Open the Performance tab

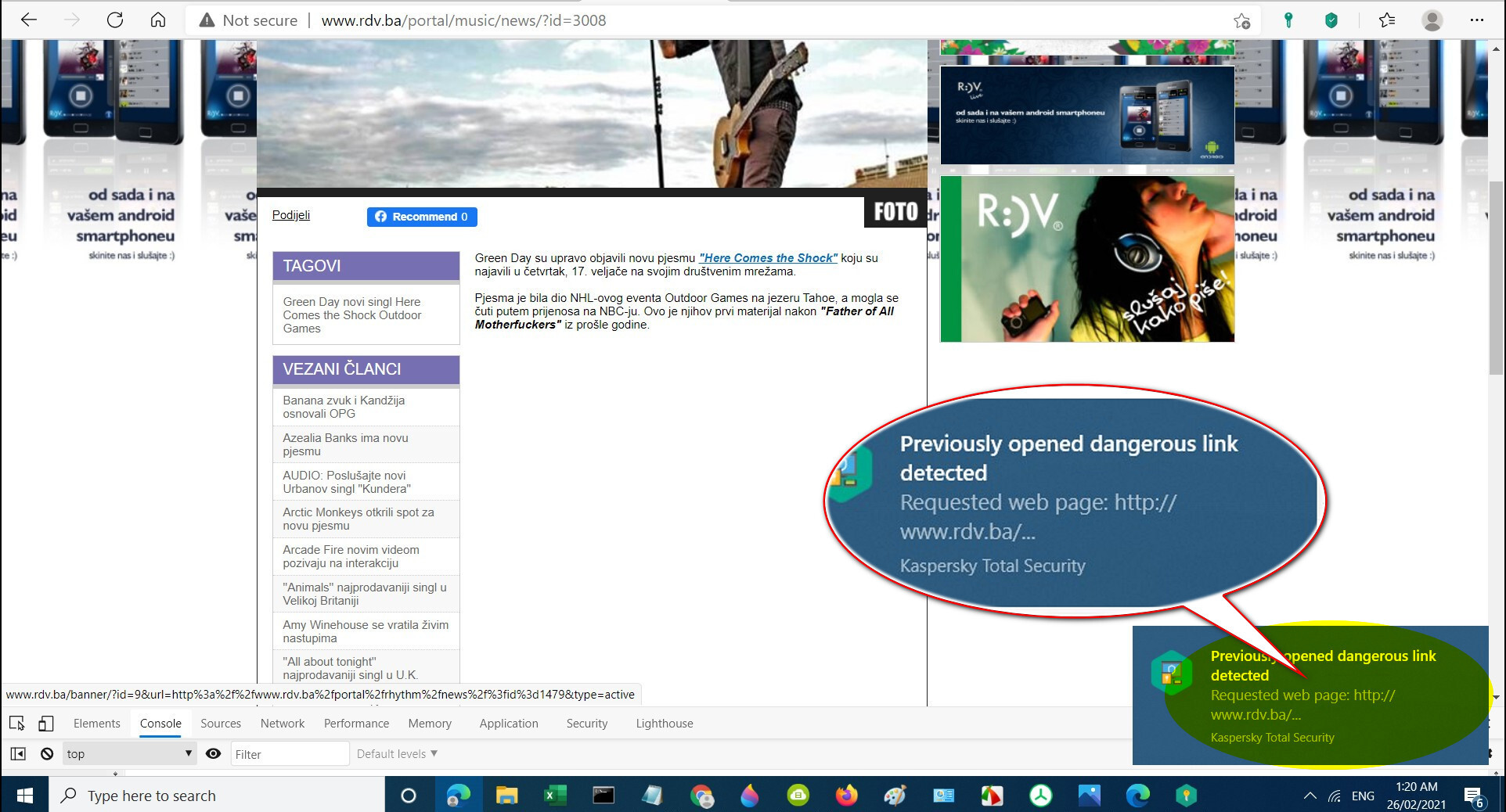pos(356,724)
